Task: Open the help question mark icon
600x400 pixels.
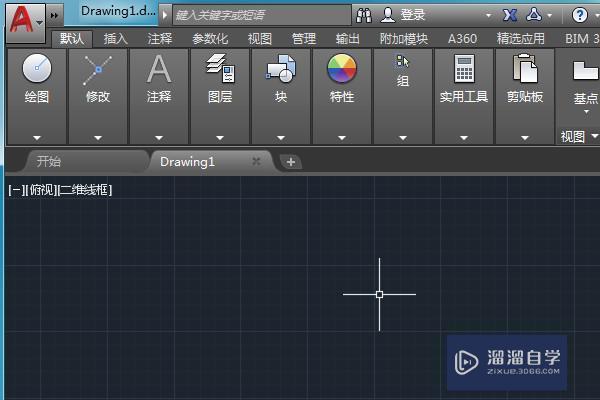Action: click(579, 15)
